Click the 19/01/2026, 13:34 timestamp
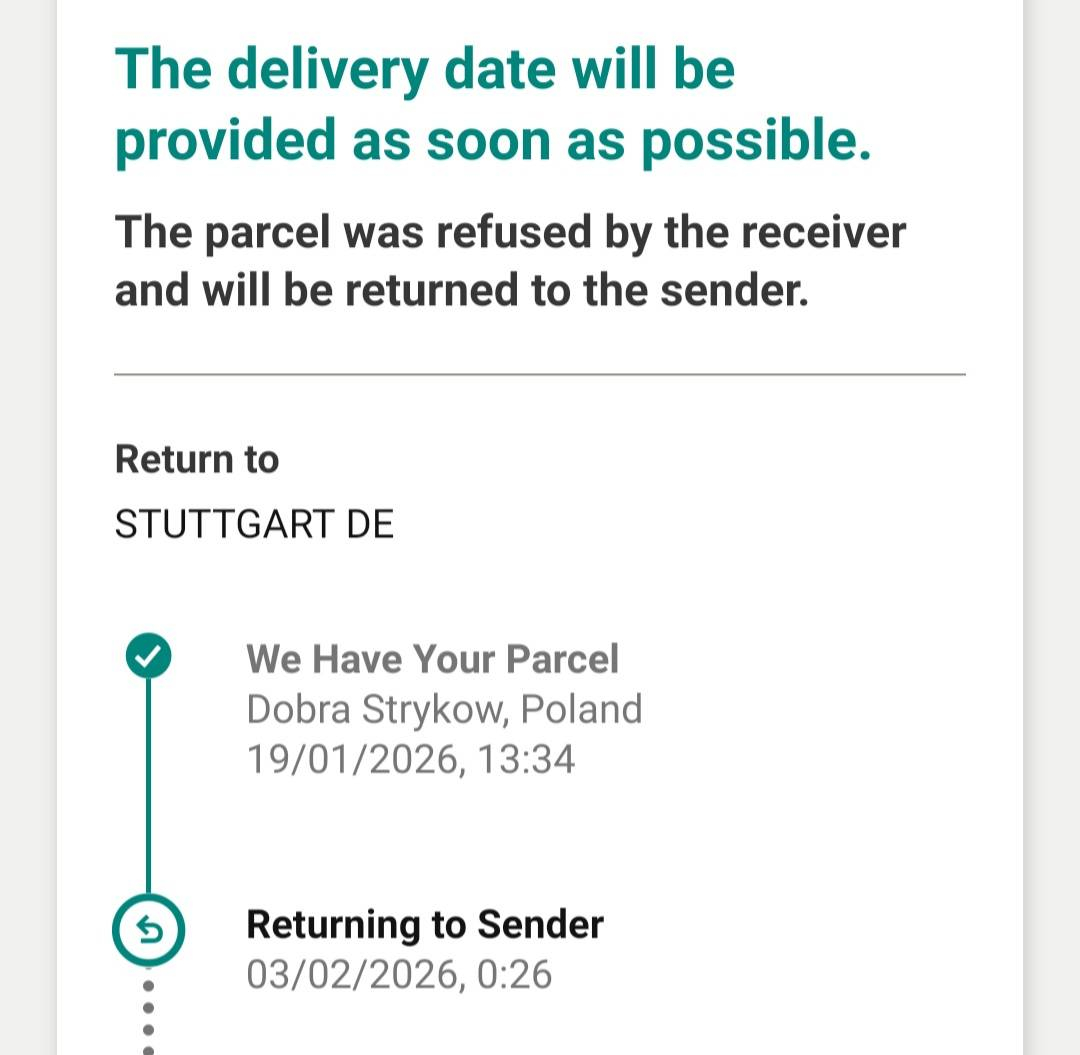This screenshot has height=1055, width=1080. (x=410, y=760)
